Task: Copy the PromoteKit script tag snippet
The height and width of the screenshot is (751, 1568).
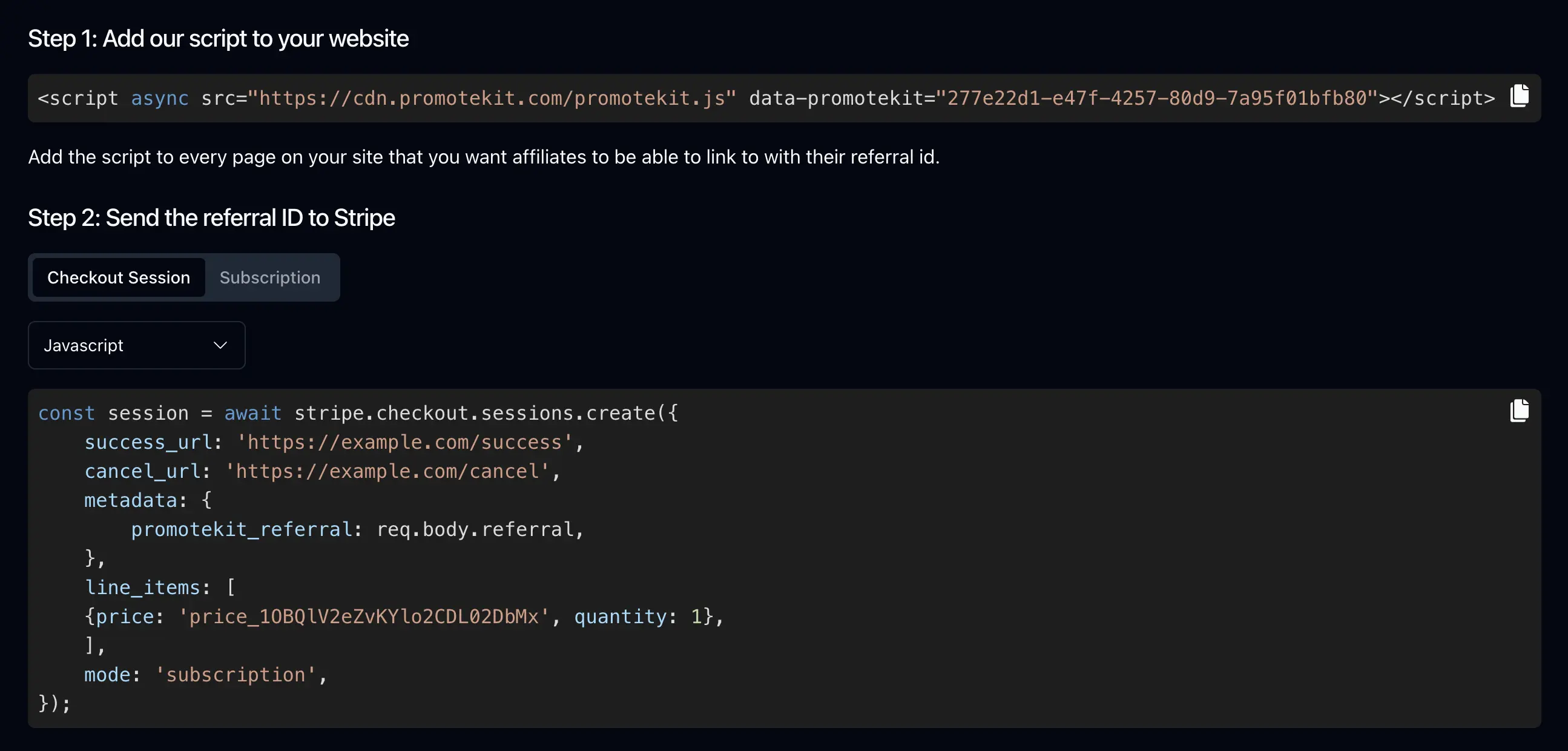Action: pos(1520,96)
